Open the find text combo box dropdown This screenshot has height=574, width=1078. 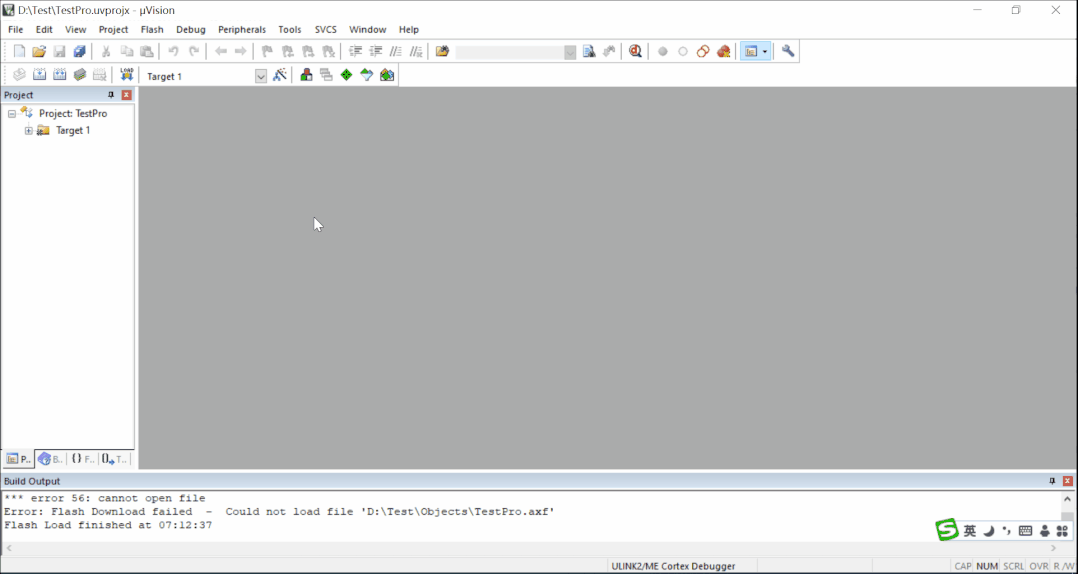coord(570,52)
